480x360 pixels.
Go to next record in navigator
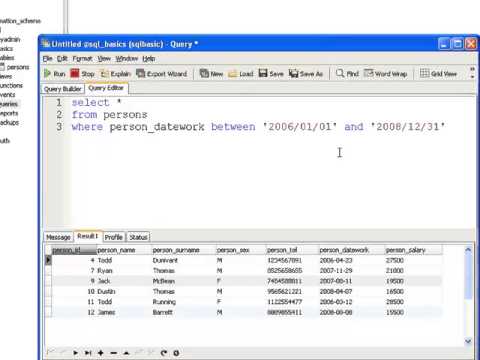coord(76,353)
